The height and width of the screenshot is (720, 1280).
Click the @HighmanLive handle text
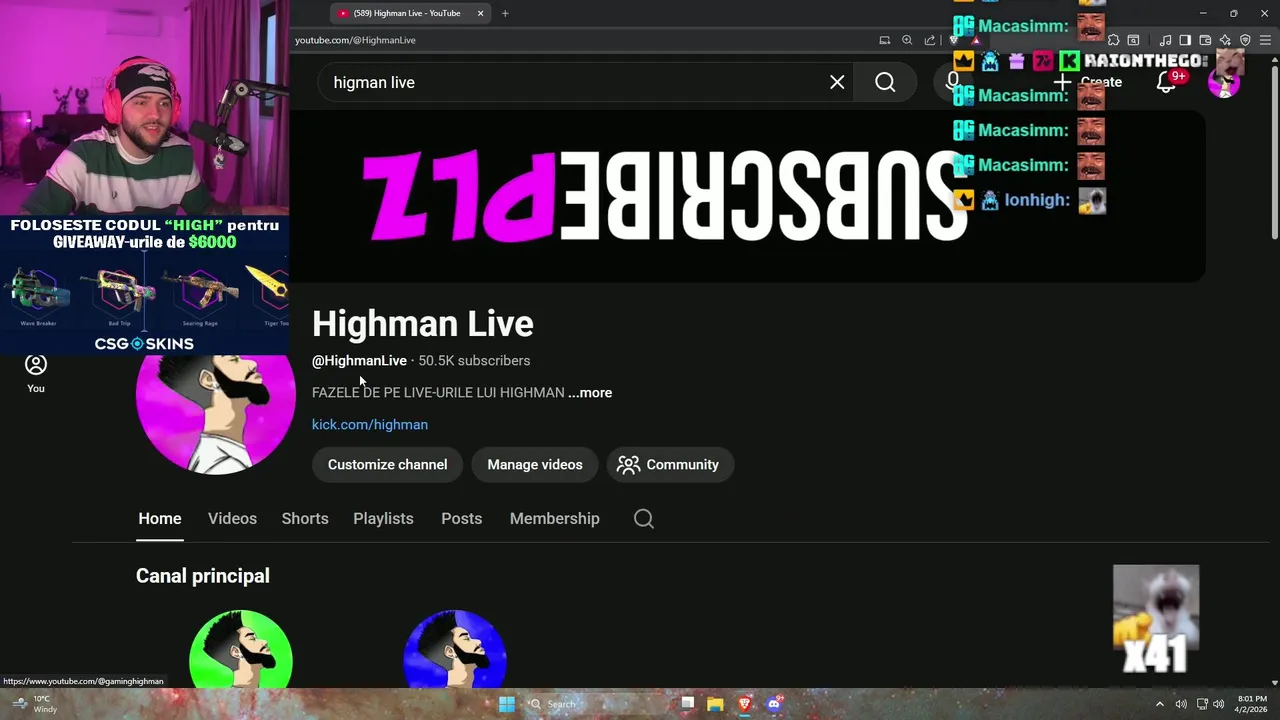pyautogui.click(x=359, y=360)
